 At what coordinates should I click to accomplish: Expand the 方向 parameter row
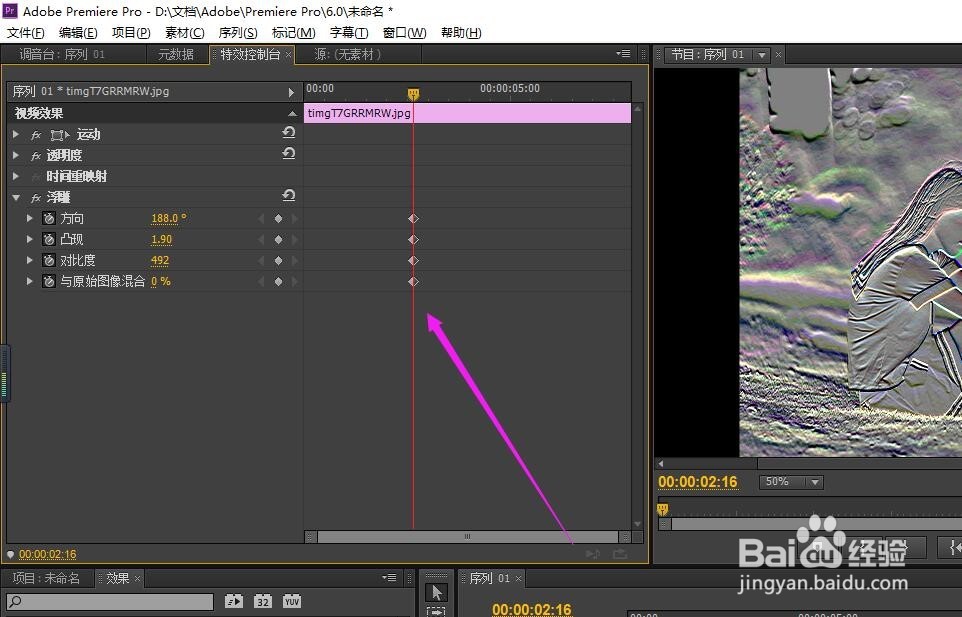[29, 218]
